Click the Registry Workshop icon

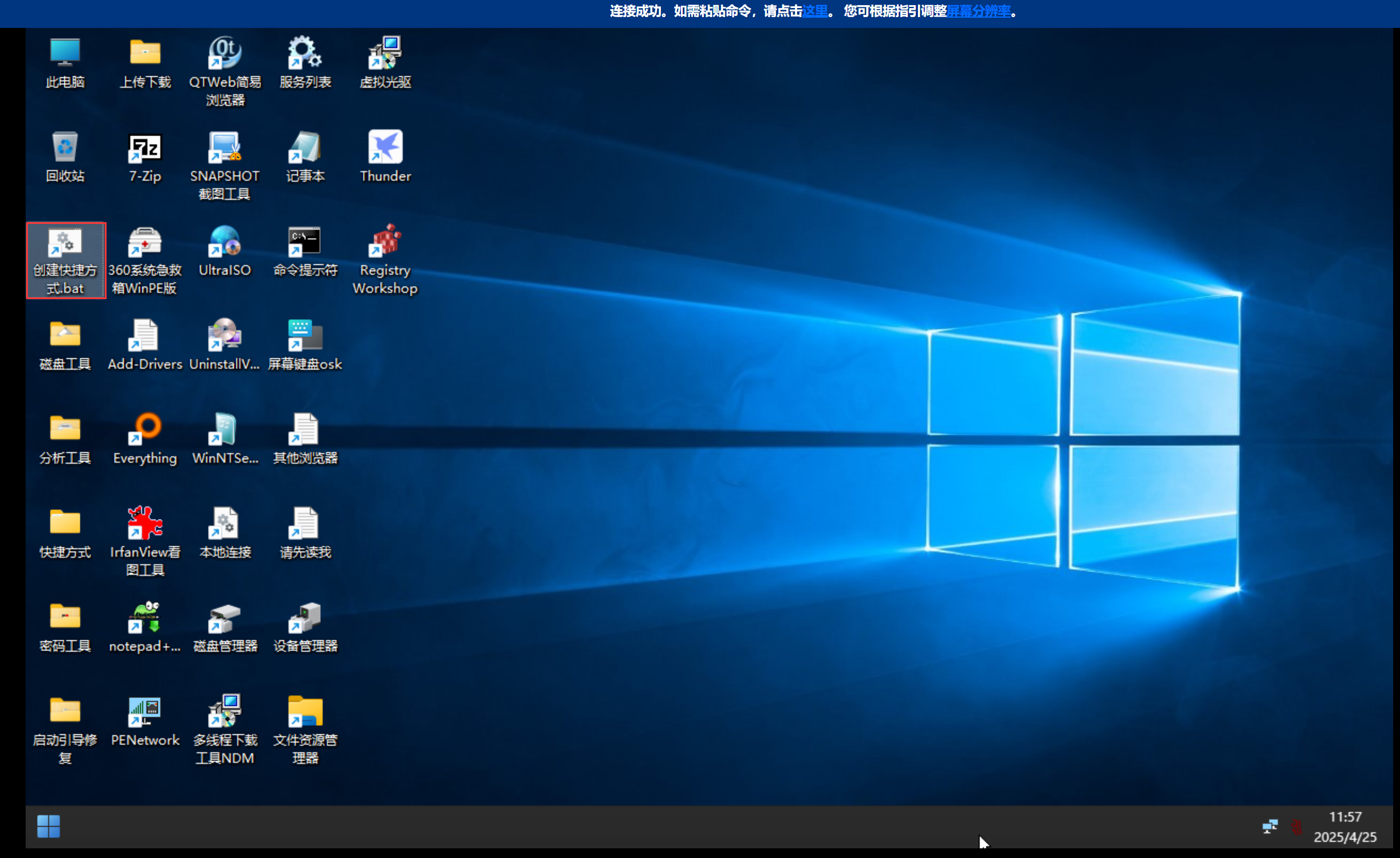point(385,242)
